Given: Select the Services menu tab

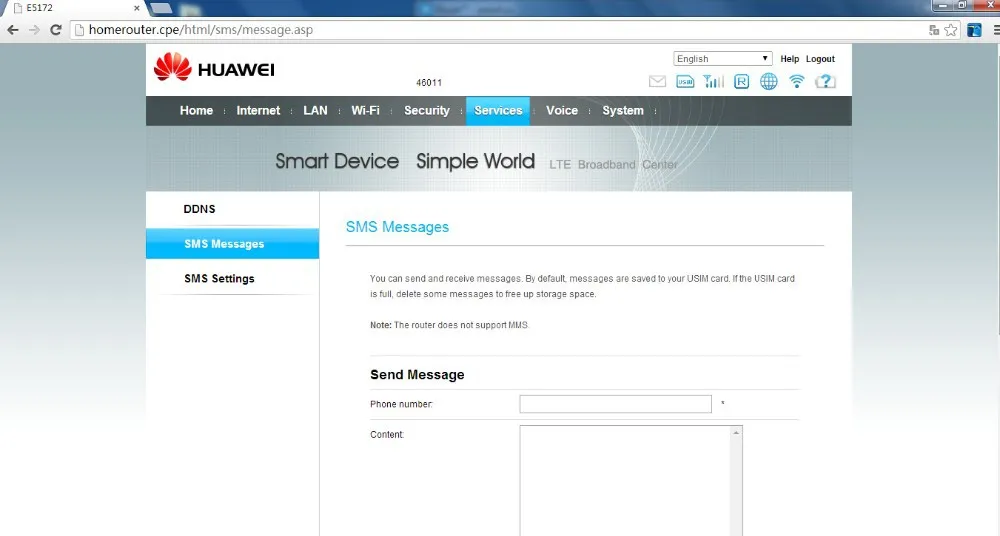Looking at the screenshot, I should pos(498,110).
